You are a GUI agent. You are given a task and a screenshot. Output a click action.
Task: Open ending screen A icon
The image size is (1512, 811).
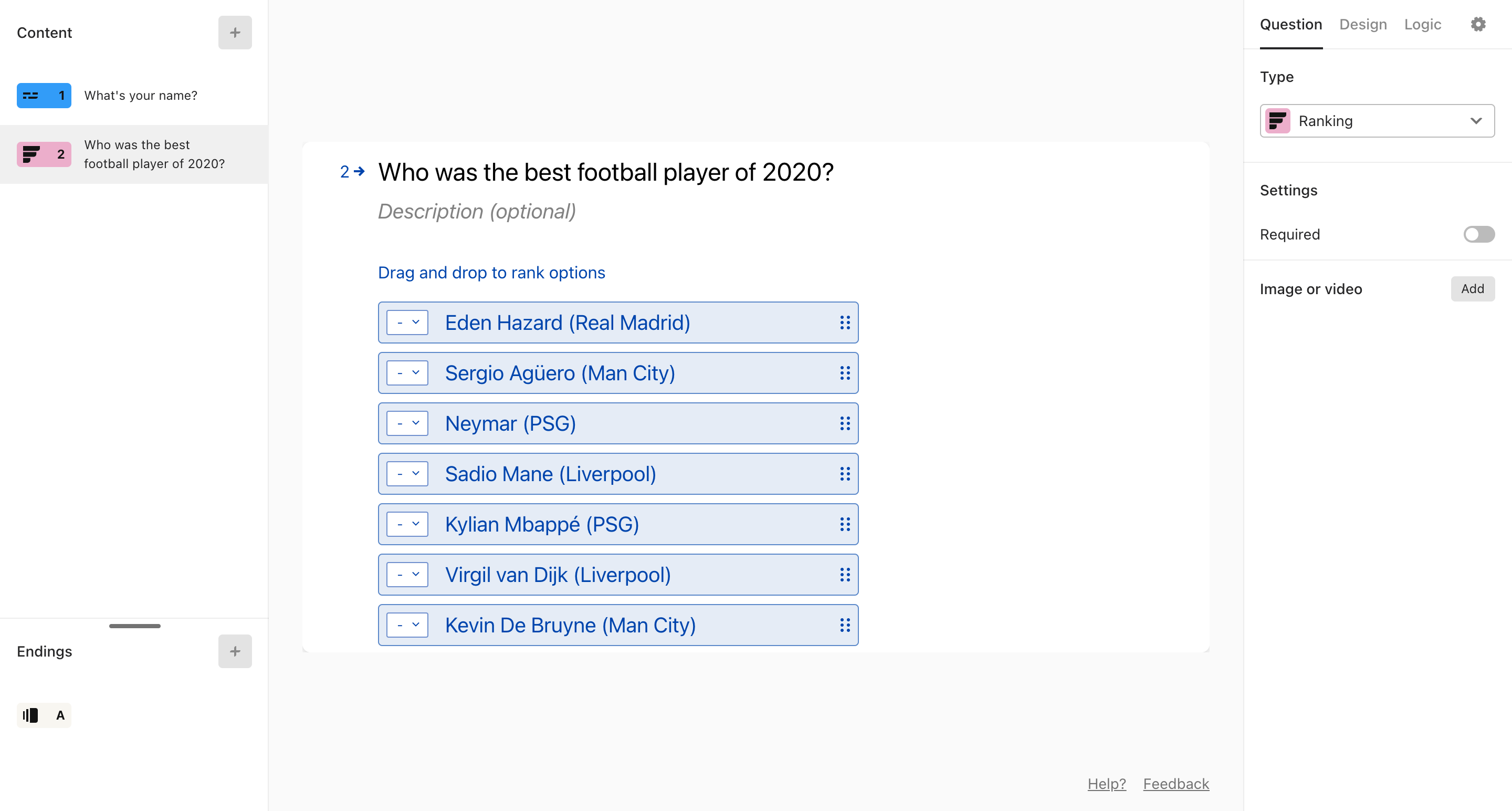click(x=44, y=715)
